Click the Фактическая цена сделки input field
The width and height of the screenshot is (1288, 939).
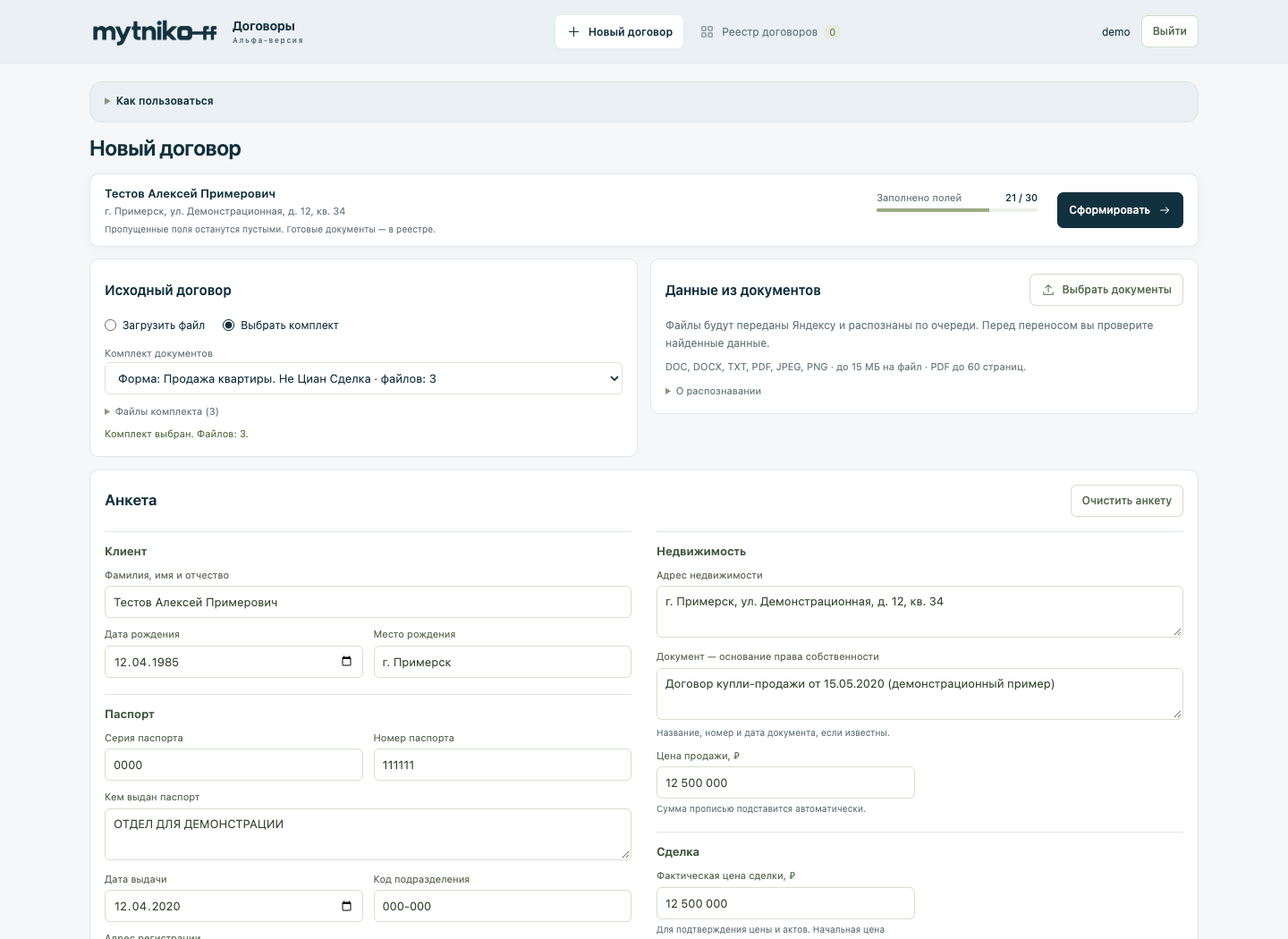coord(785,903)
